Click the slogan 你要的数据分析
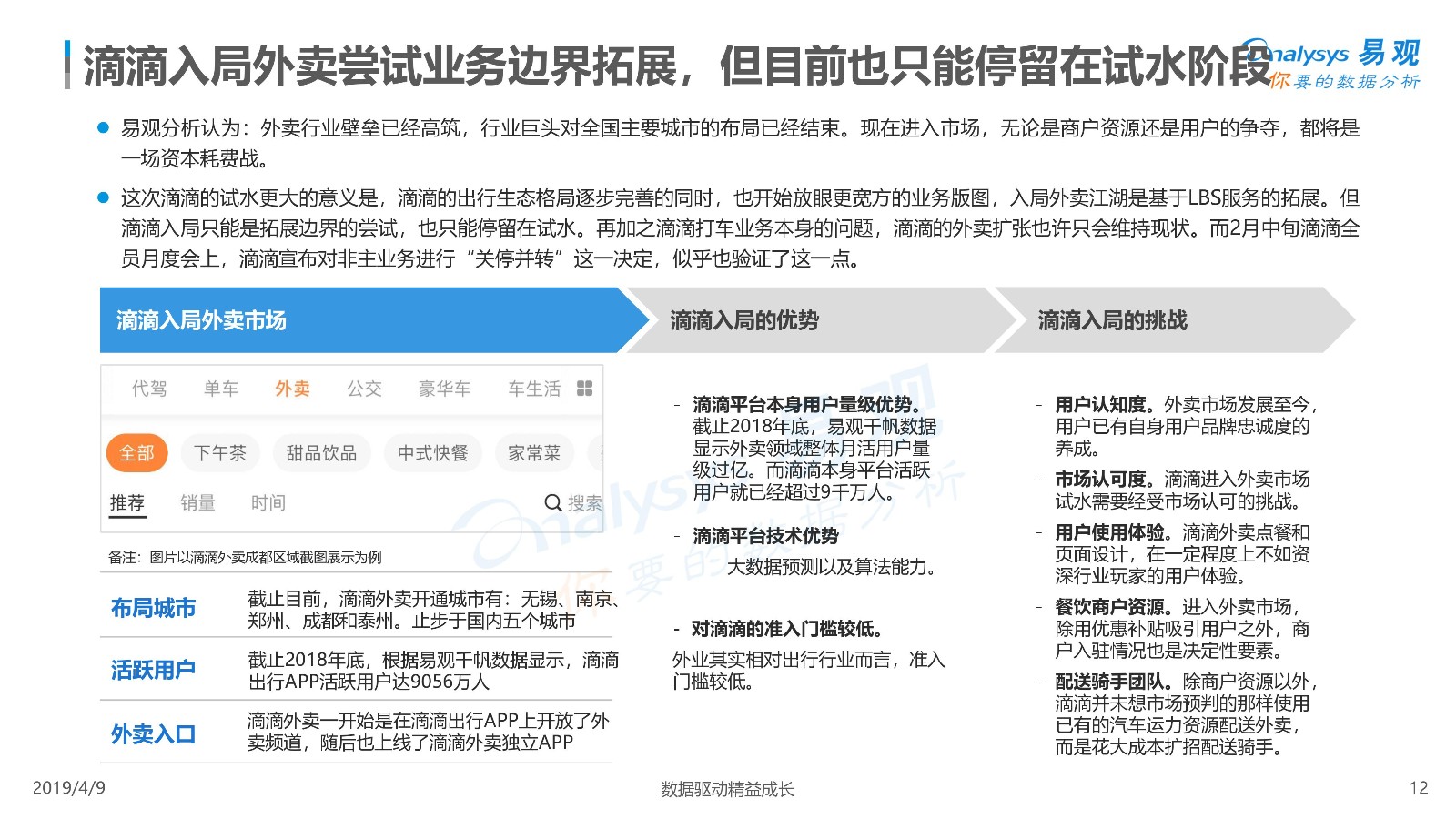Viewport: 1456px width, 819px height. [x=1345, y=81]
